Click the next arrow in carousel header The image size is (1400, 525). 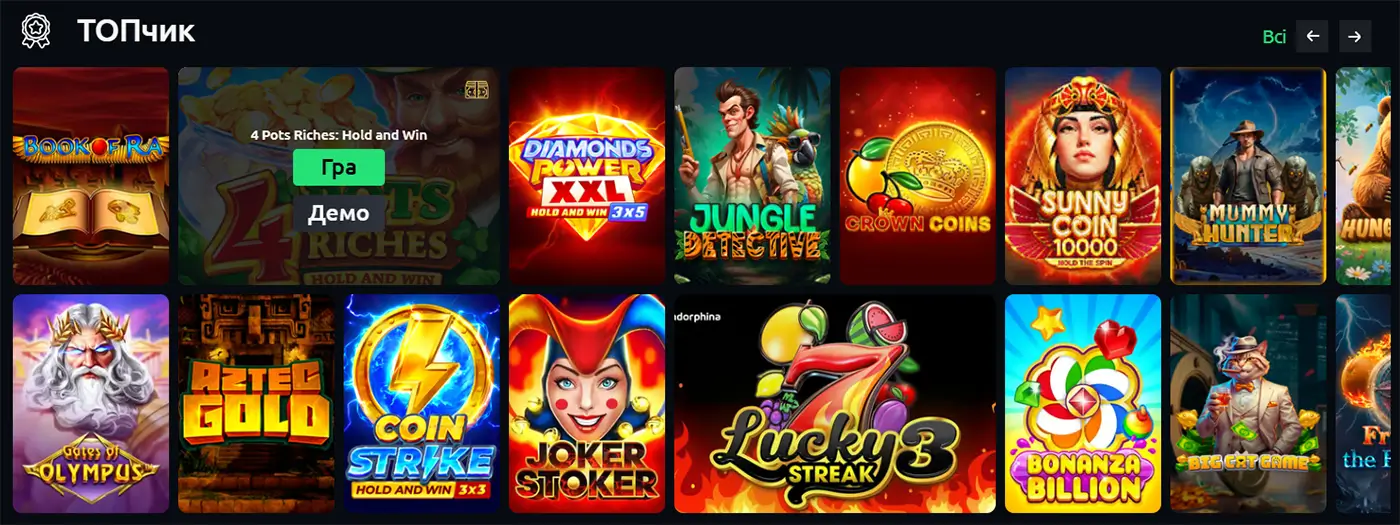point(1354,36)
